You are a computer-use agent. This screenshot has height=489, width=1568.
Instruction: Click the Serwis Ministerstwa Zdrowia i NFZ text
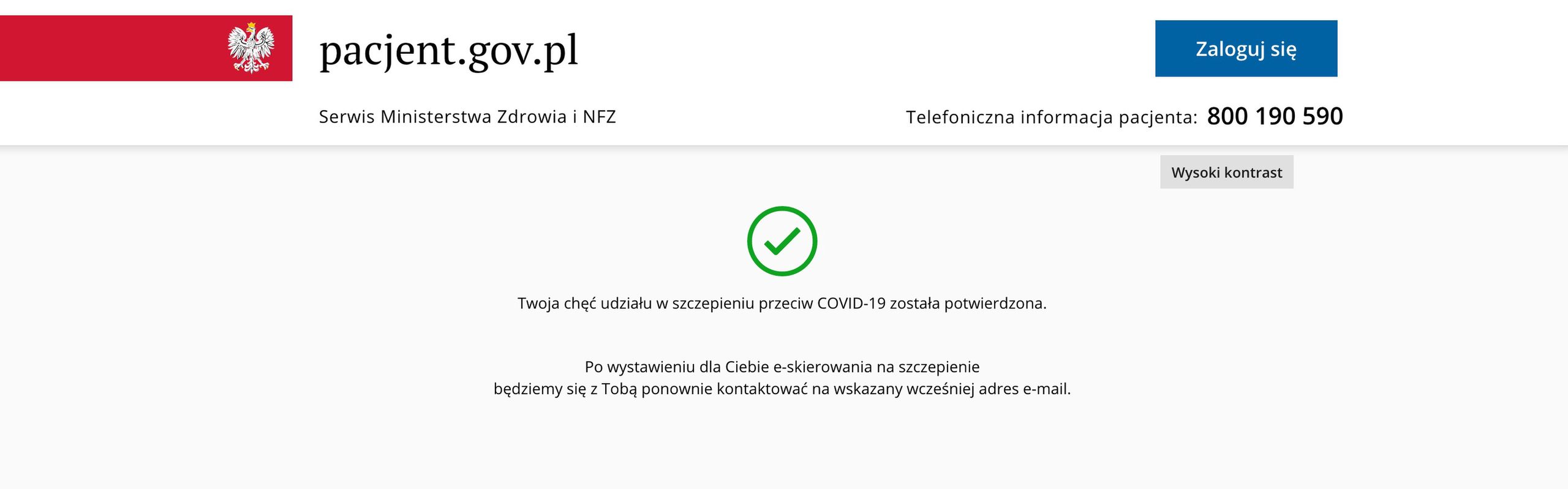click(x=467, y=116)
